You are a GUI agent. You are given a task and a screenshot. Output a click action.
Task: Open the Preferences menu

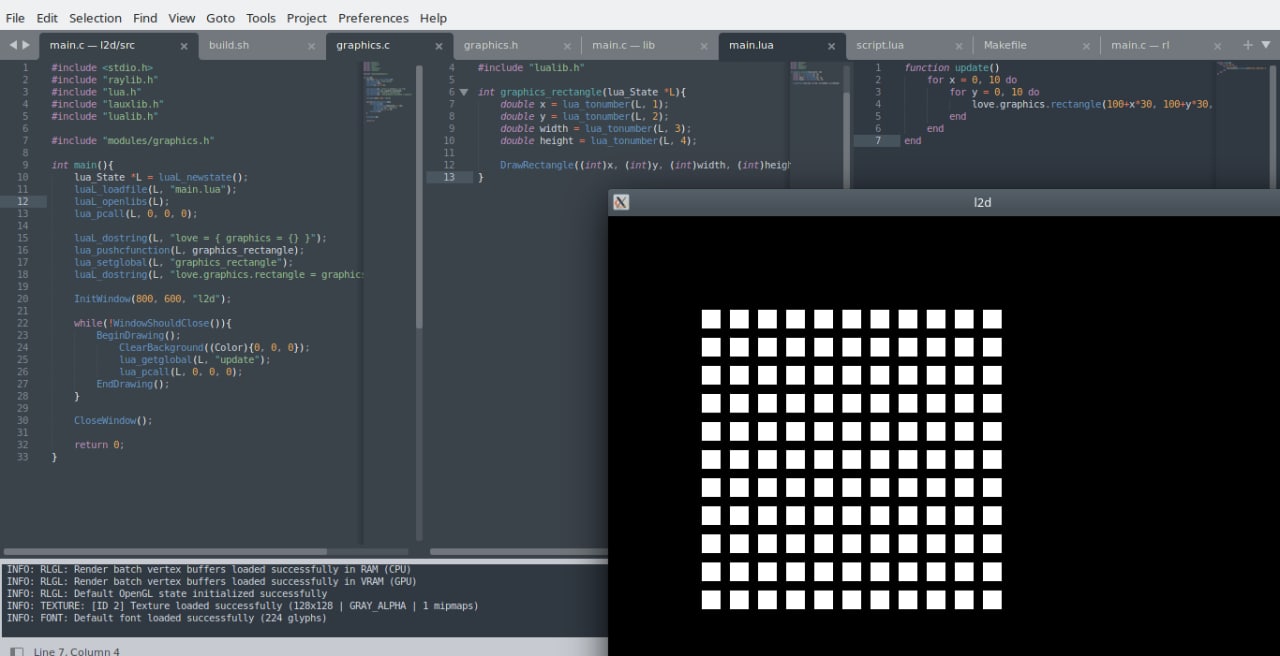pyautogui.click(x=373, y=18)
